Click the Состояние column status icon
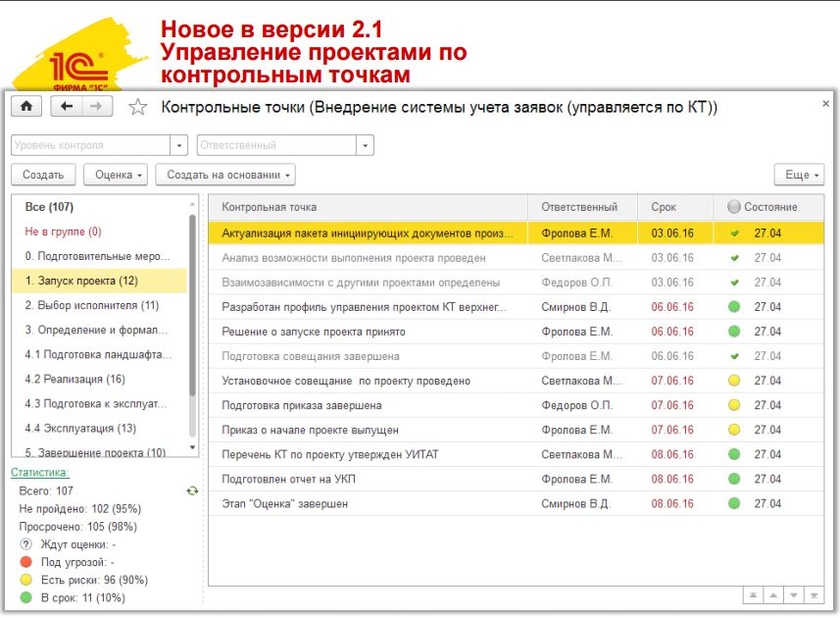 pyautogui.click(x=734, y=207)
